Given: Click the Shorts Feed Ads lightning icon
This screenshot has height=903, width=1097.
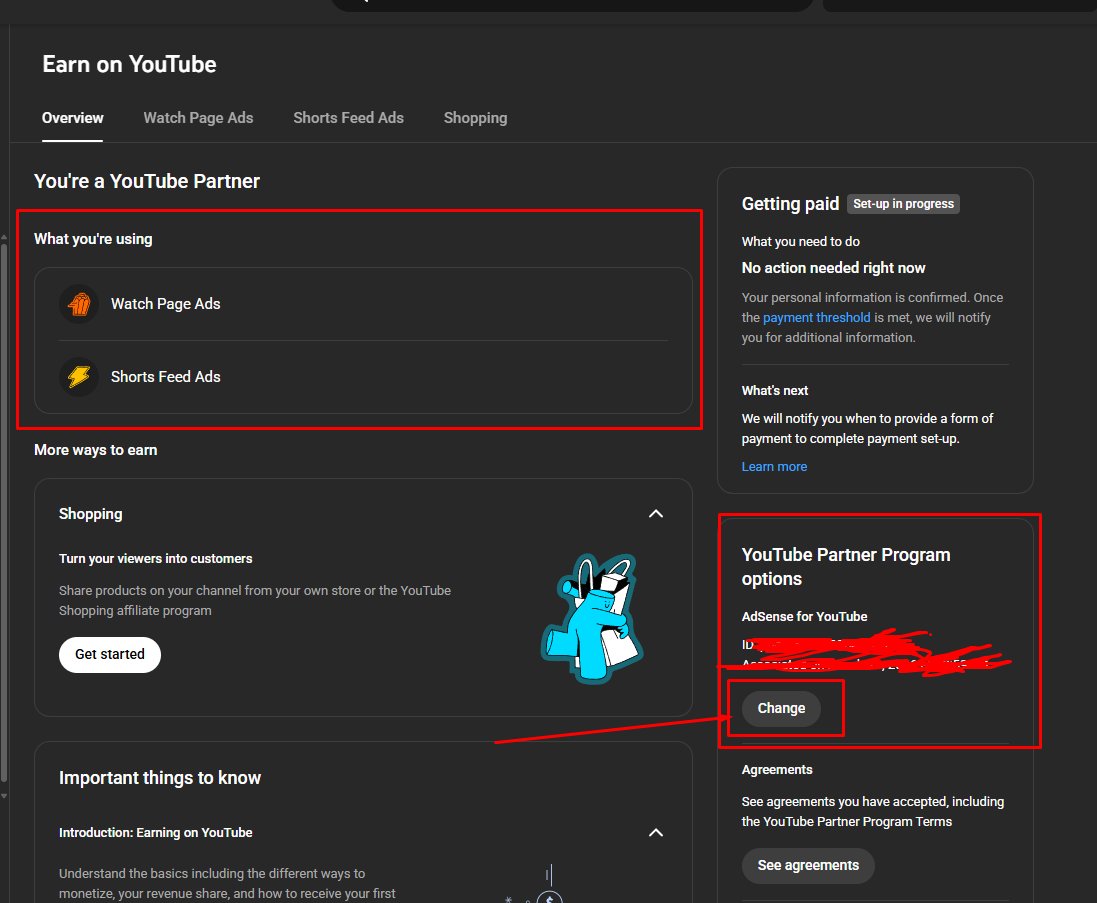Looking at the screenshot, I should tap(79, 377).
